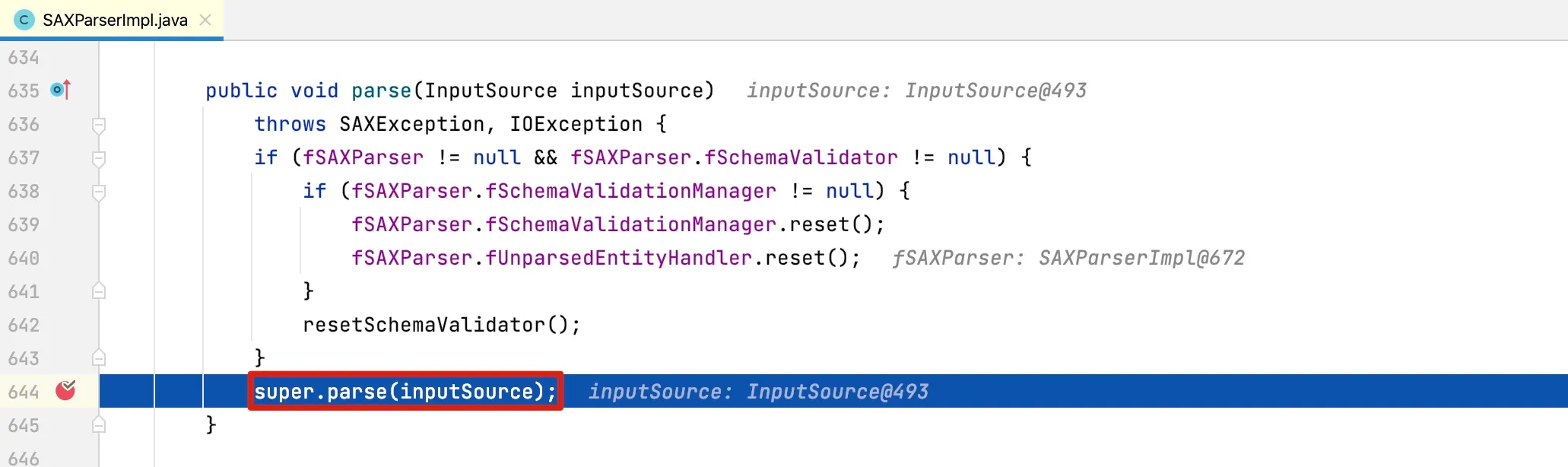Screen dimensions: 1568x467
Task: Click the inline hint 'inputSource: InputSource@493' on line 635
Action: [916, 91]
